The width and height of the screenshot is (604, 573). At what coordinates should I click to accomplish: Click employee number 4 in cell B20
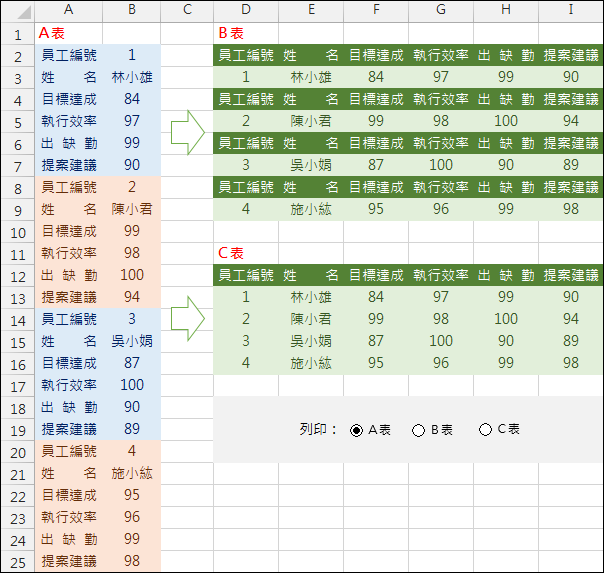132,451
